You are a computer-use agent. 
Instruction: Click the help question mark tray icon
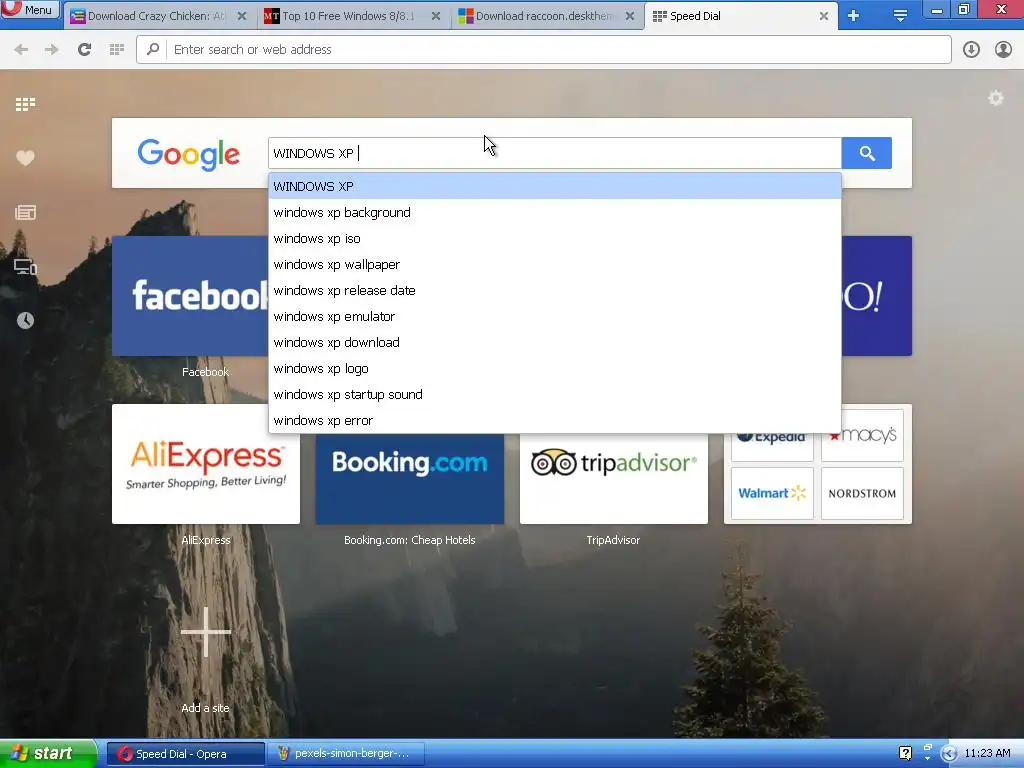pyautogui.click(x=905, y=753)
